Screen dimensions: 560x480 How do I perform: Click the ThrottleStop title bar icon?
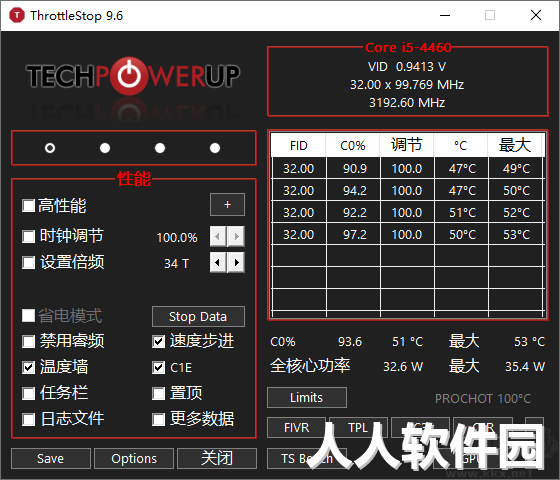[17, 15]
